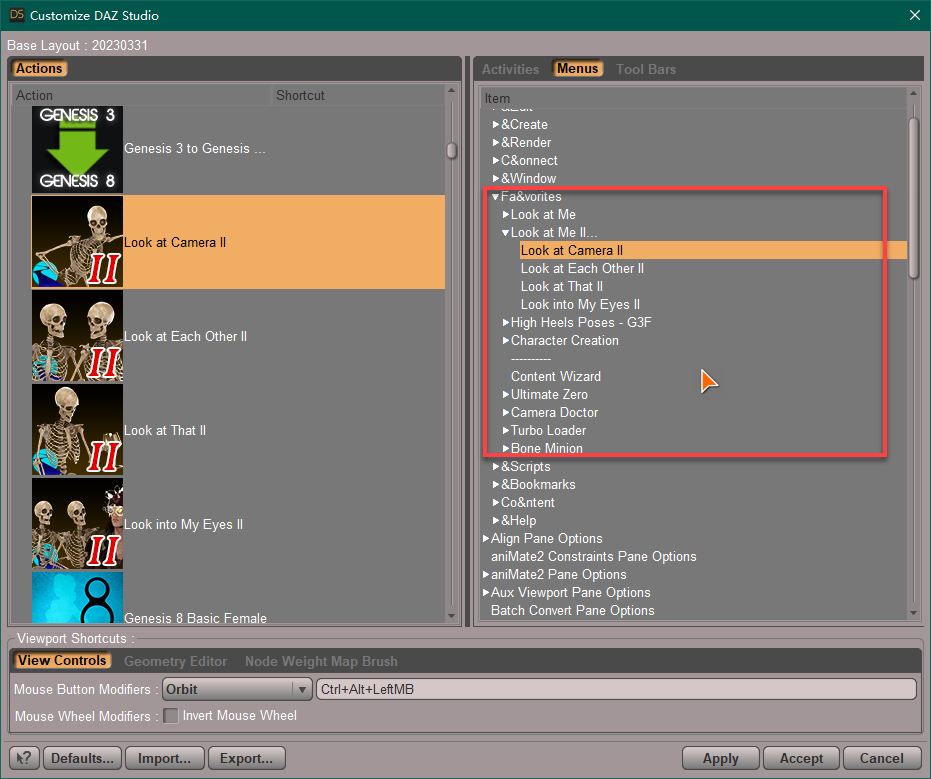Expand Align Pane Options tree item
The width and height of the screenshot is (931, 779).
(x=486, y=539)
